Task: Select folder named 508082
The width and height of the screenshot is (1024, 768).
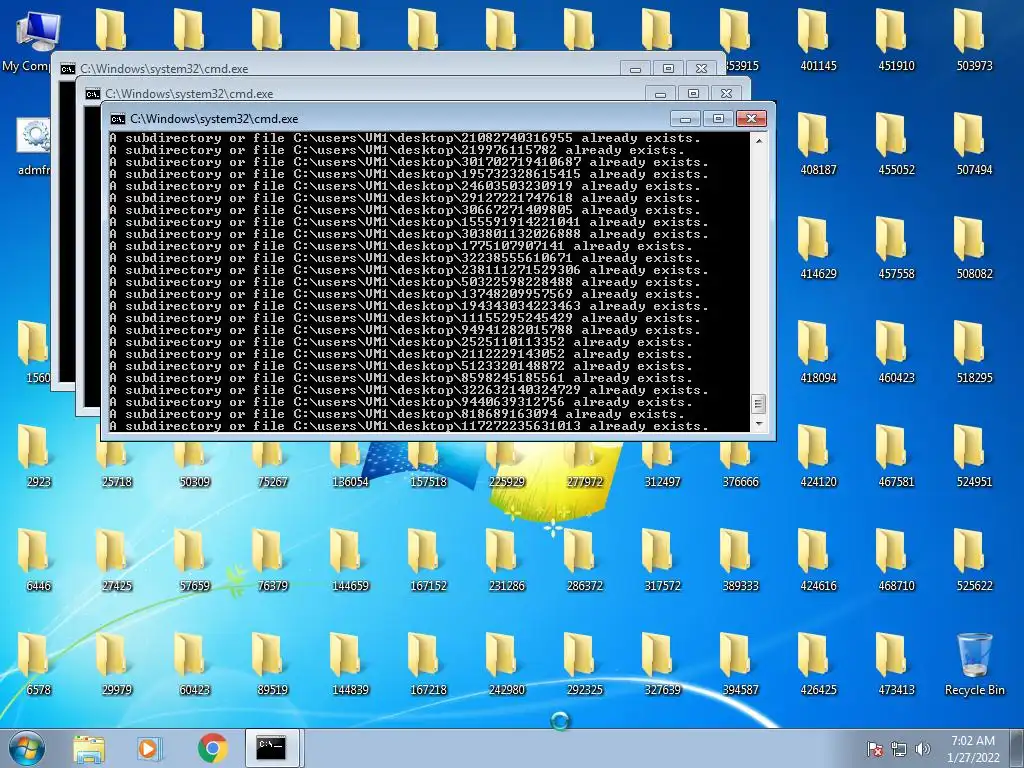Action: 974,248
